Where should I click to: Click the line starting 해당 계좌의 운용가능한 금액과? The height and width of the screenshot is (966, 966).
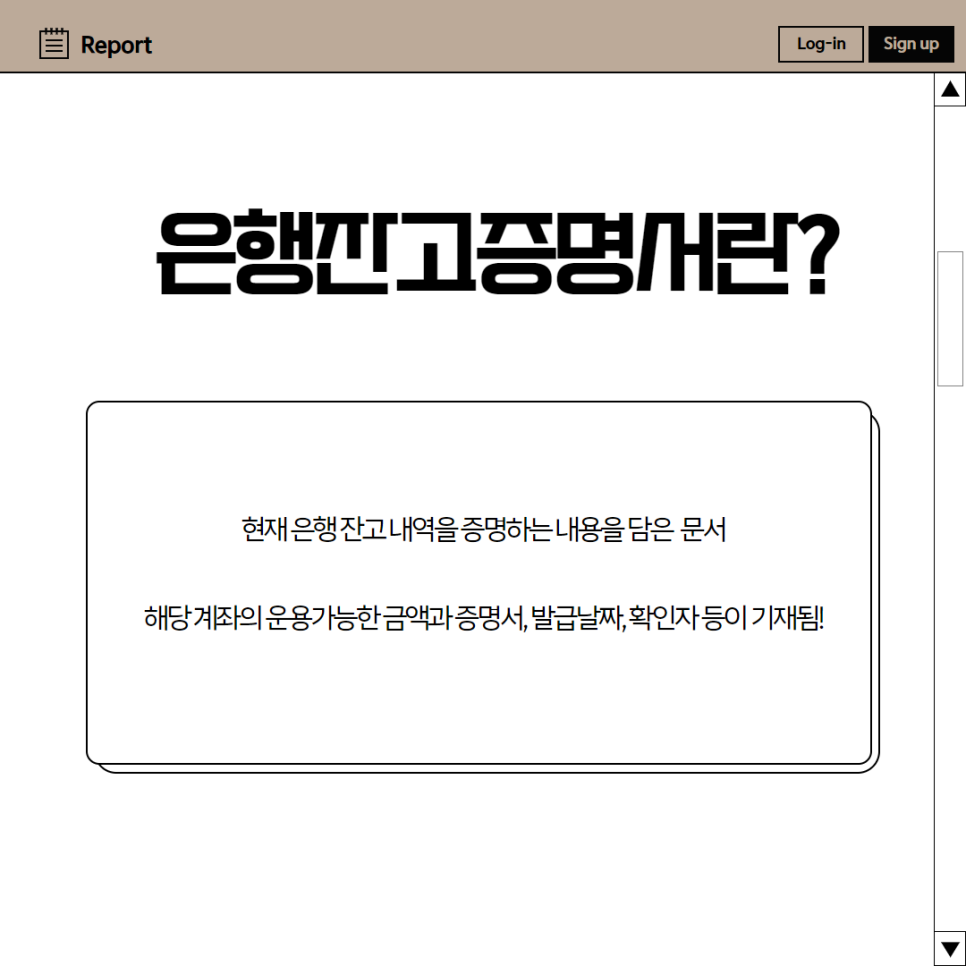pos(484,618)
